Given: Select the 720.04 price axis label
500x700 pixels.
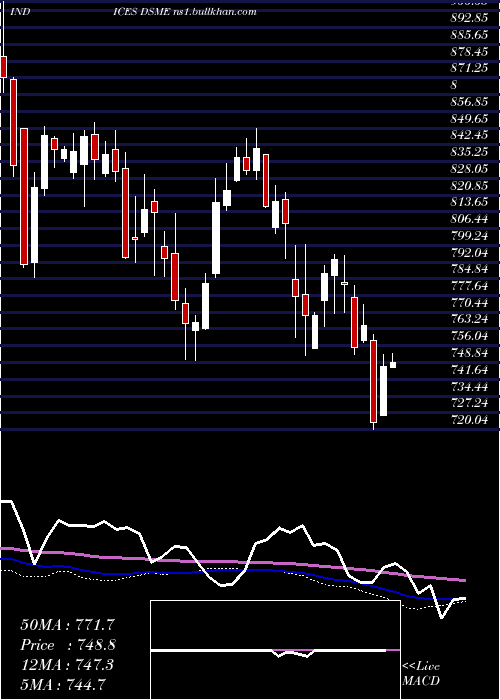Looking at the screenshot, I should point(469,420).
